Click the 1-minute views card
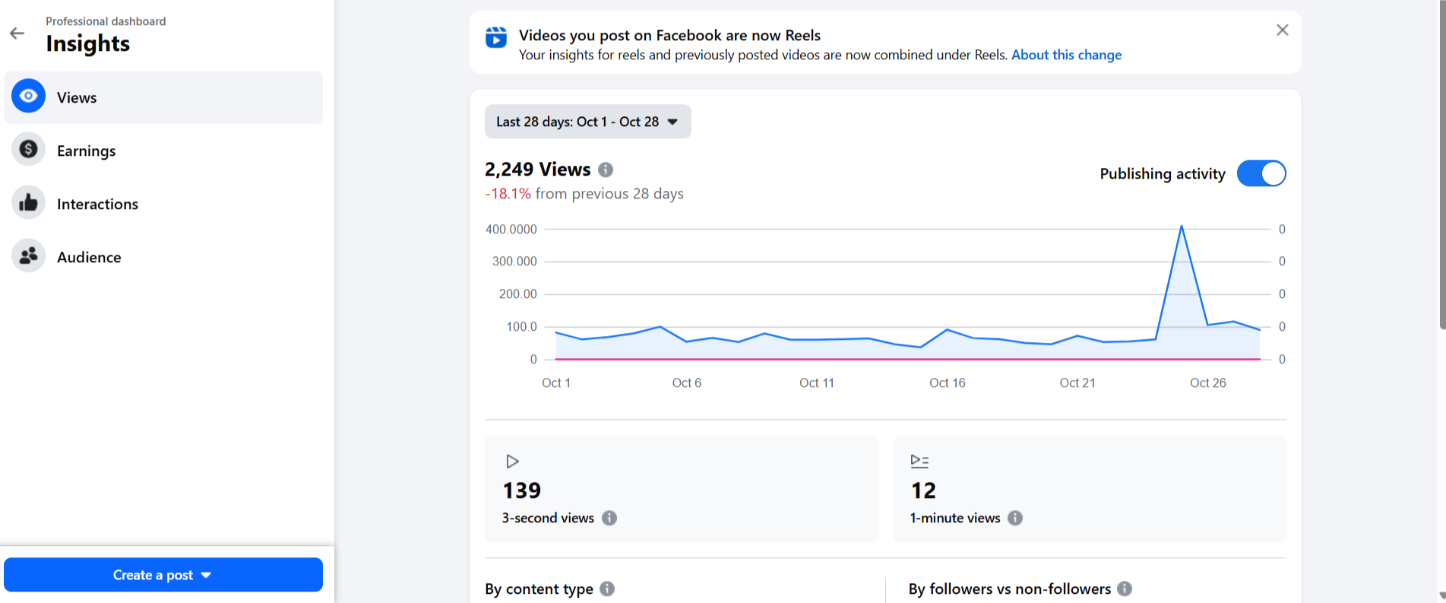Viewport: 1446px width, 603px height. click(x=1090, y=489)
